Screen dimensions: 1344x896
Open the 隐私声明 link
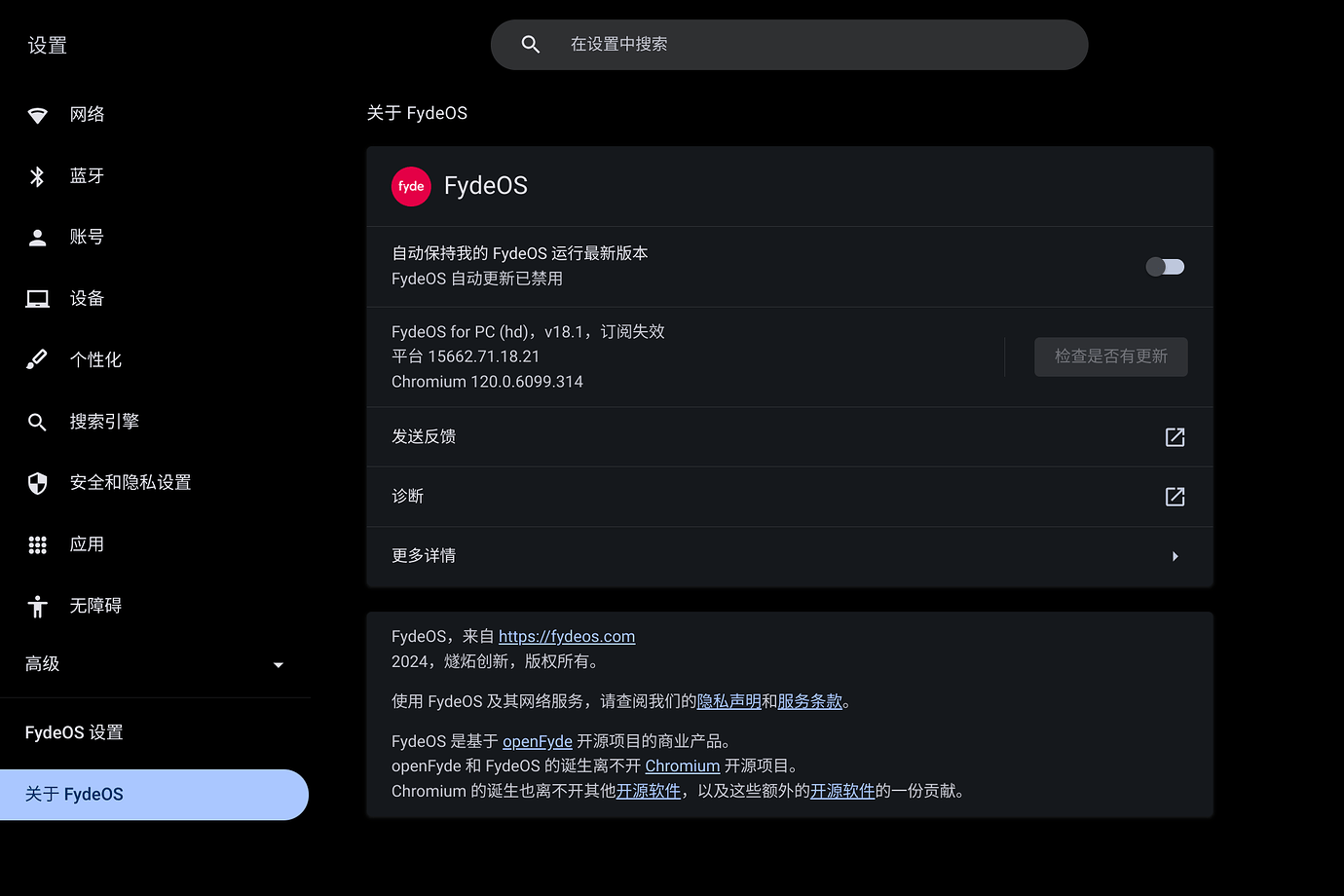(728, 701)
